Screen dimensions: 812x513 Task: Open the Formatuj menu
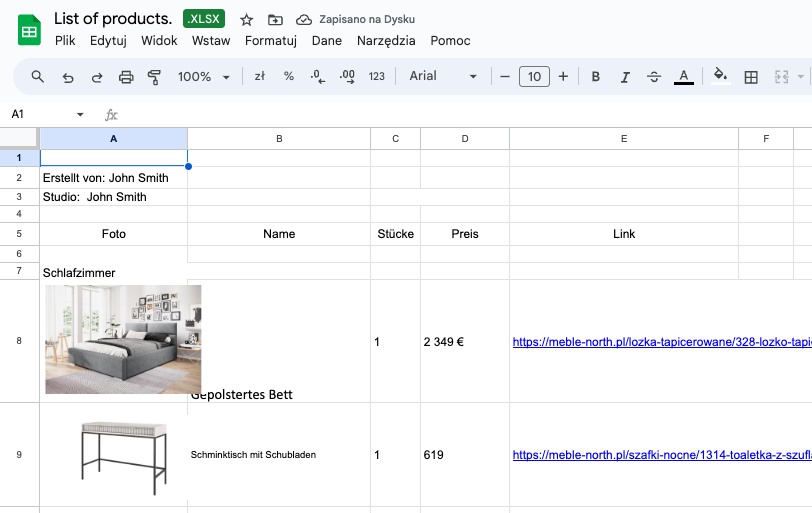(x=271, y=41)
